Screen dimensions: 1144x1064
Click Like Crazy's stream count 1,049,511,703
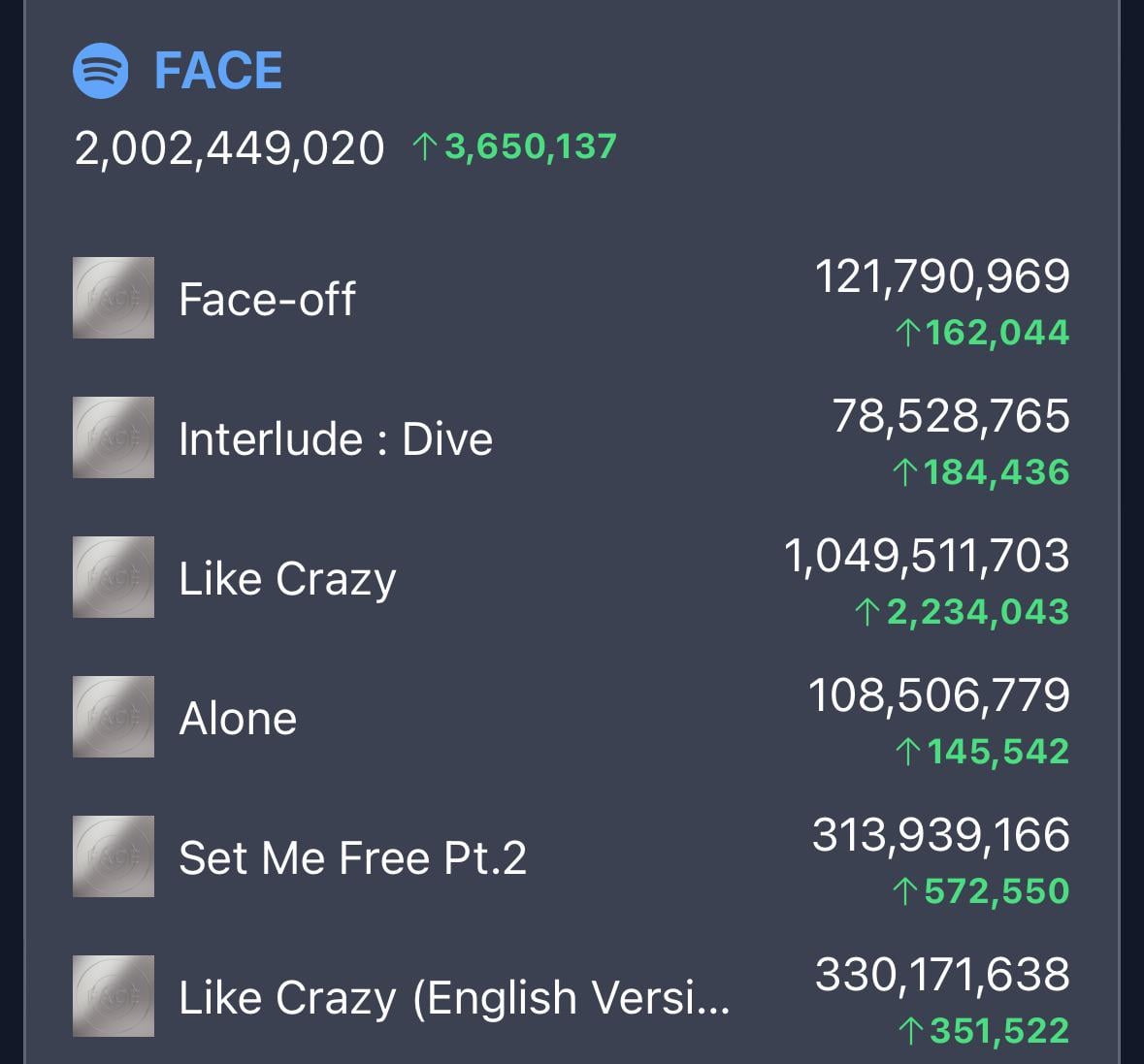[x=927, y=556]
